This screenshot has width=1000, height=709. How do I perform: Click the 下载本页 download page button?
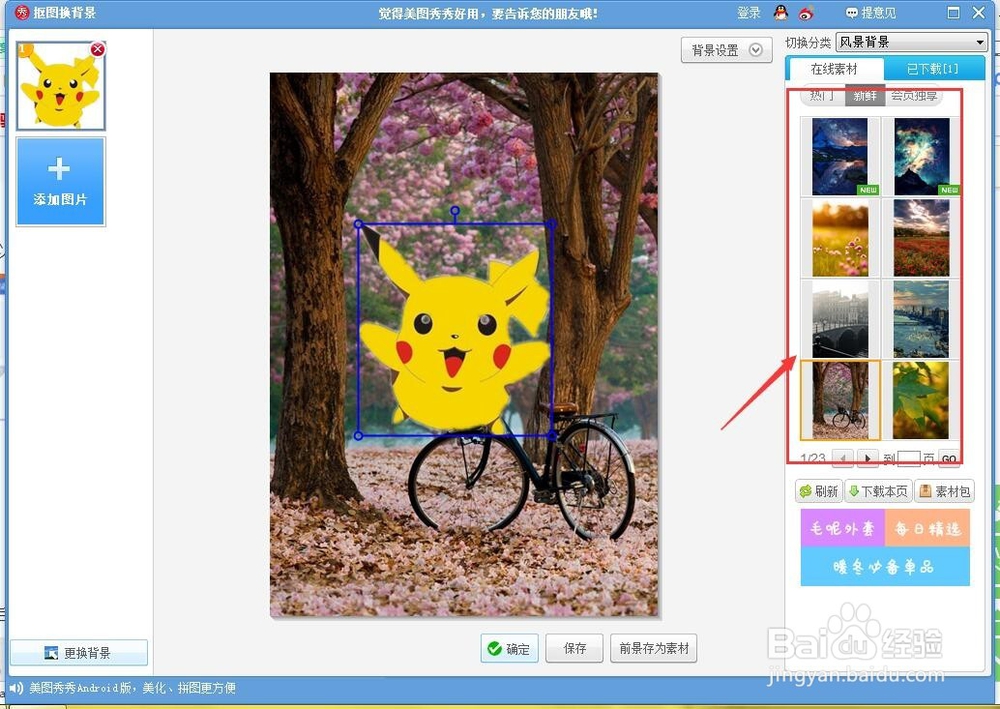pos(878,491)
